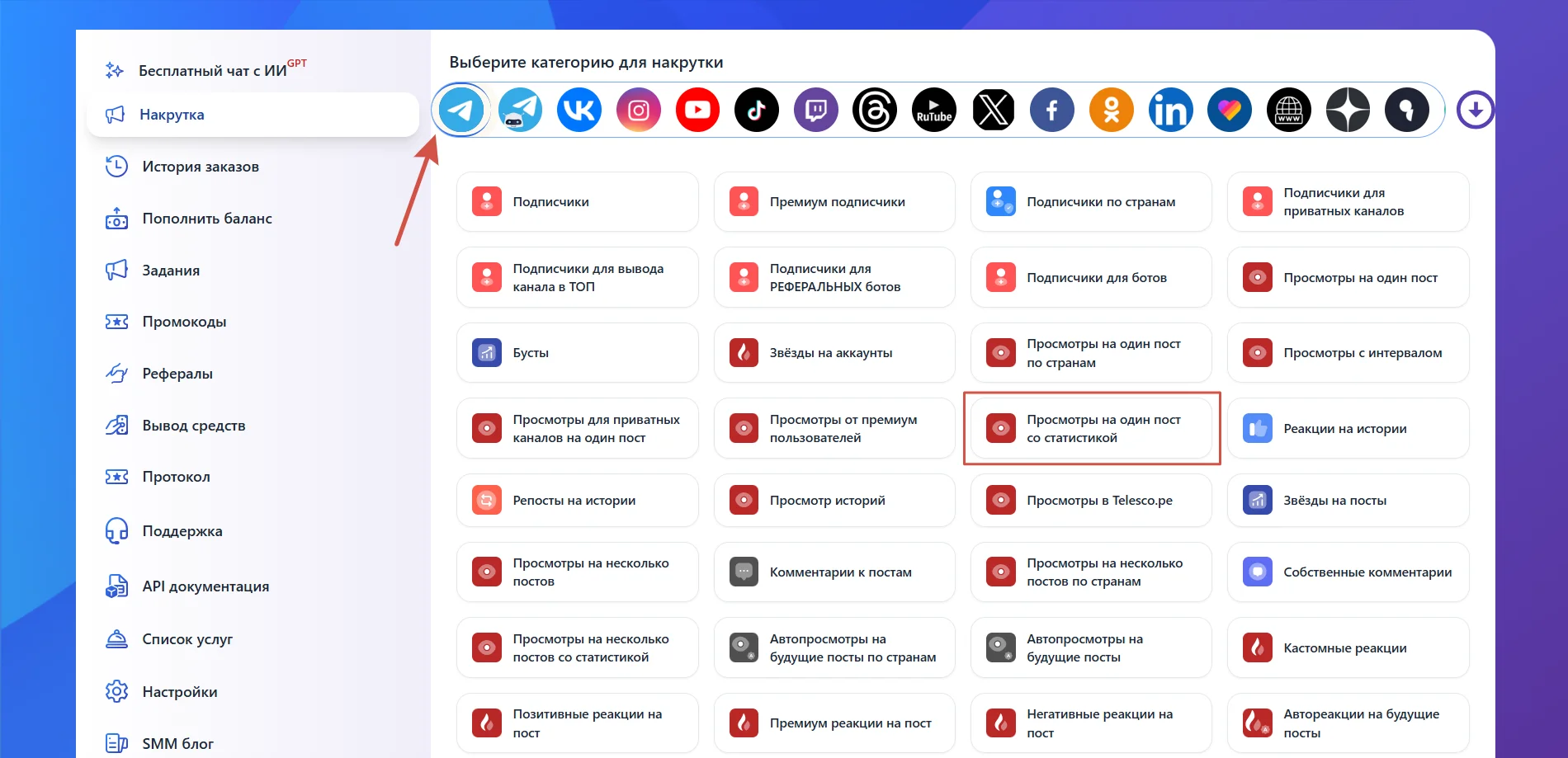Select the LinkedIn category icon

point(1171,110)
